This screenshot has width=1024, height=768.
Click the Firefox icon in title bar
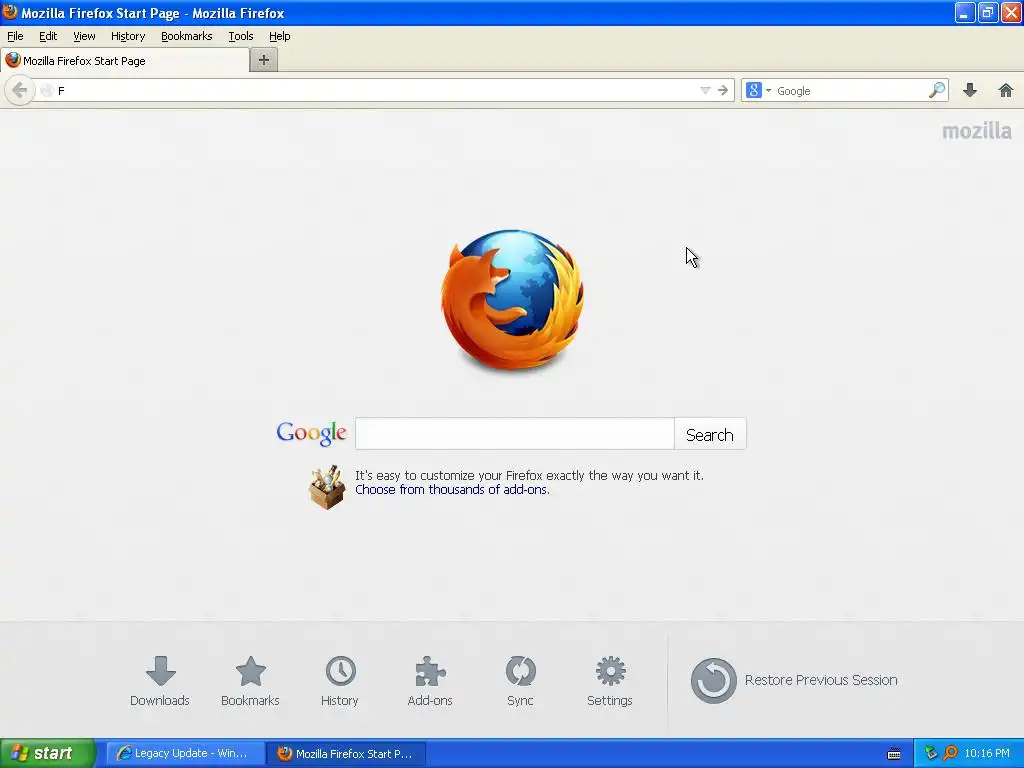click(x=10, y=12)
